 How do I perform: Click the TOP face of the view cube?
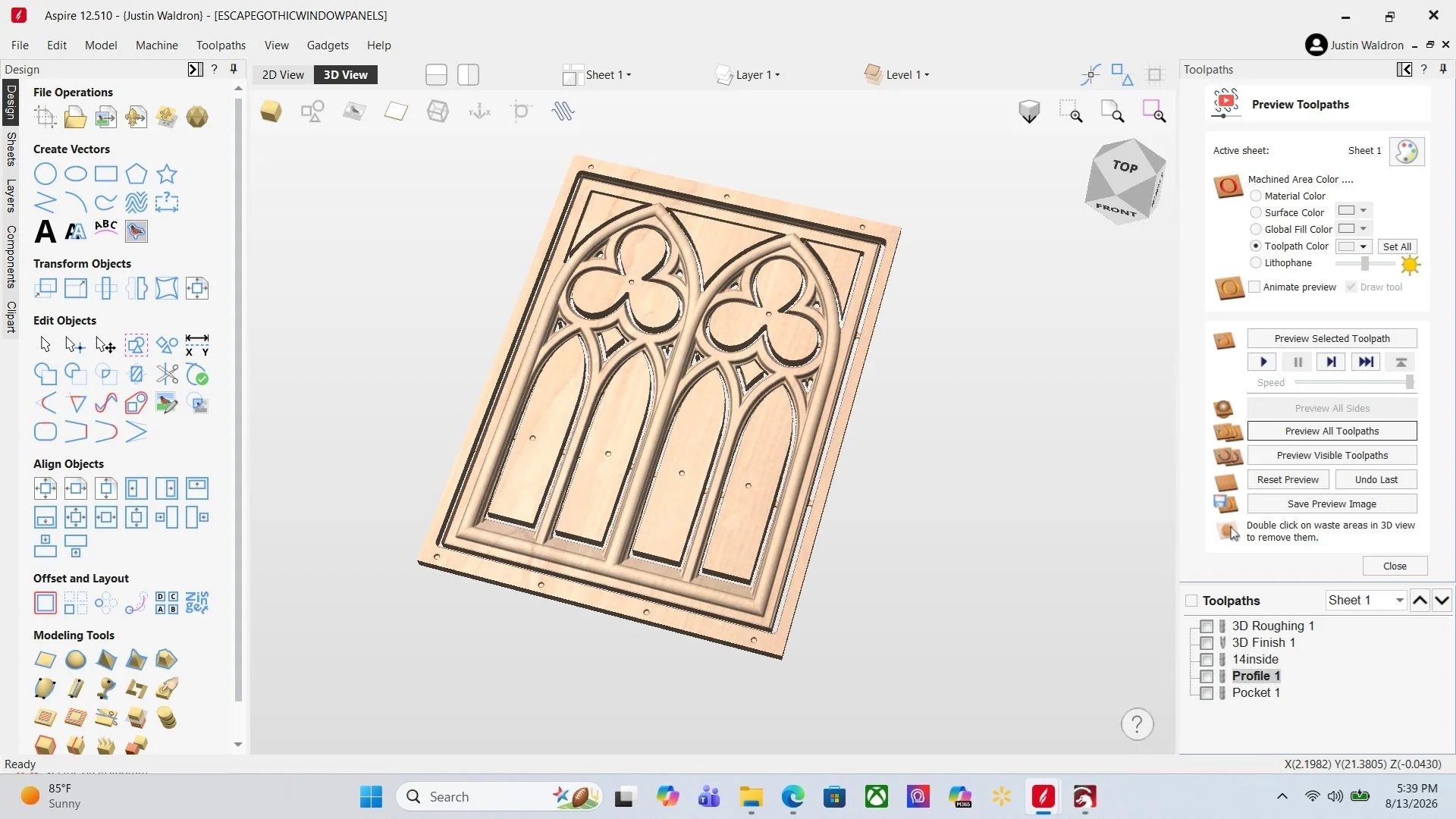(x=1125, y=166)
